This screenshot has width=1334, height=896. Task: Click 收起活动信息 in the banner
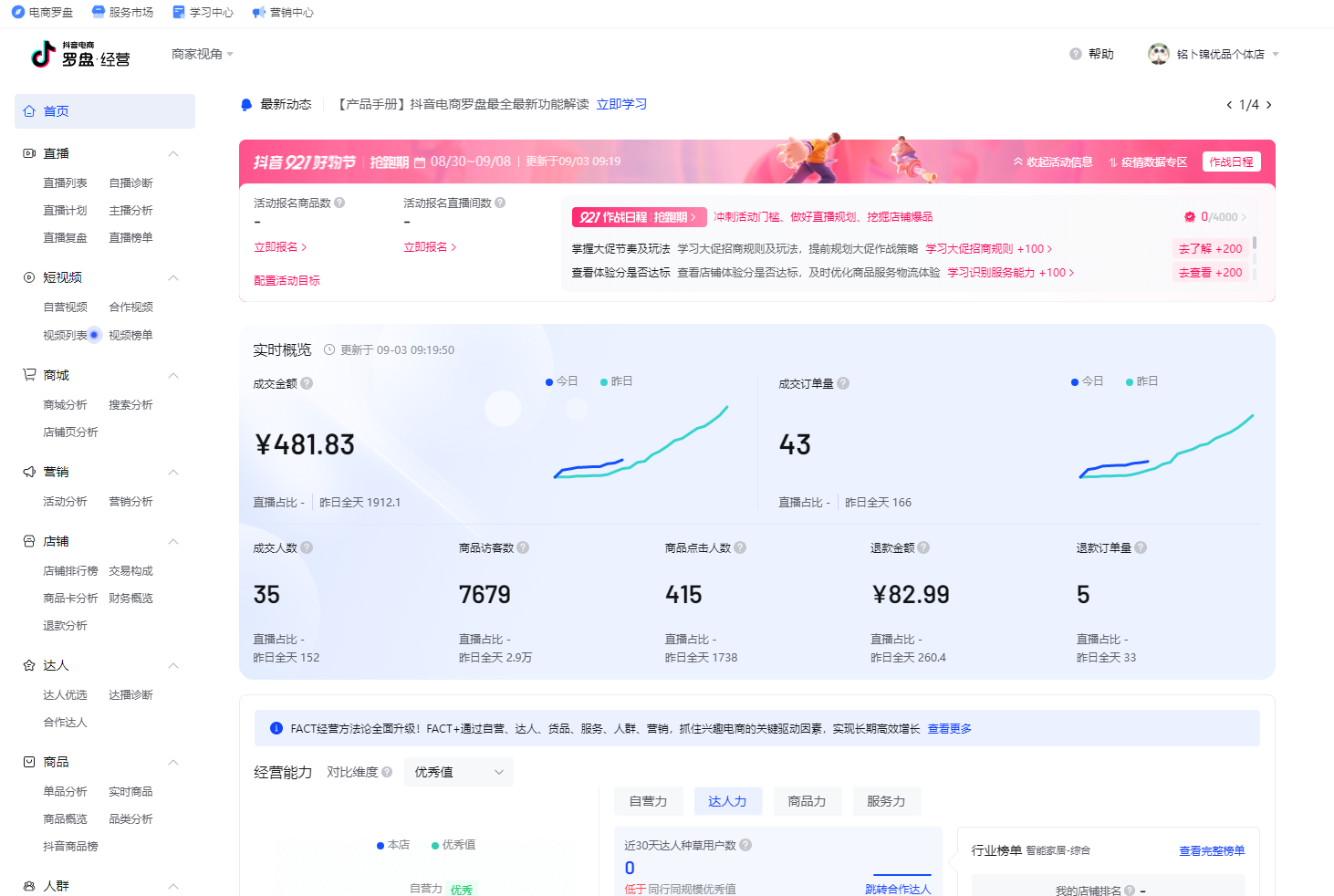tap(1053, 161)
